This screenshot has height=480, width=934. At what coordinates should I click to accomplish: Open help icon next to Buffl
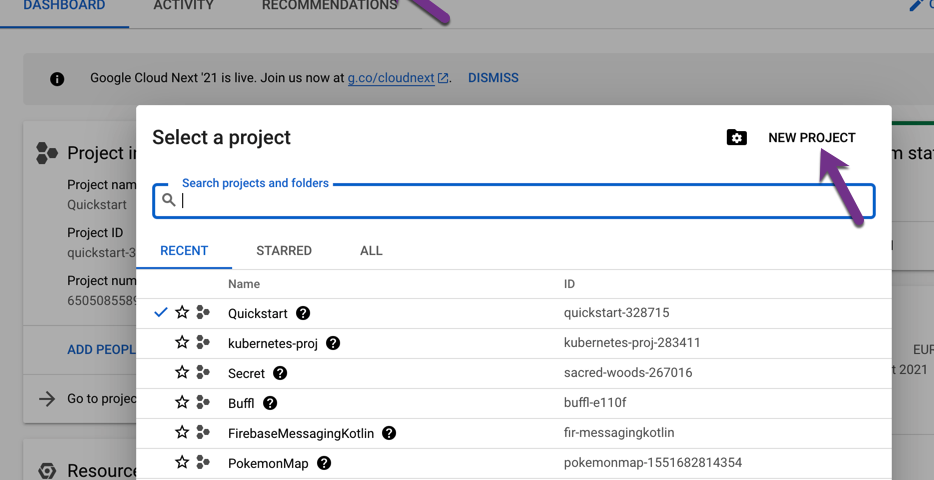(x=270, y=403)
